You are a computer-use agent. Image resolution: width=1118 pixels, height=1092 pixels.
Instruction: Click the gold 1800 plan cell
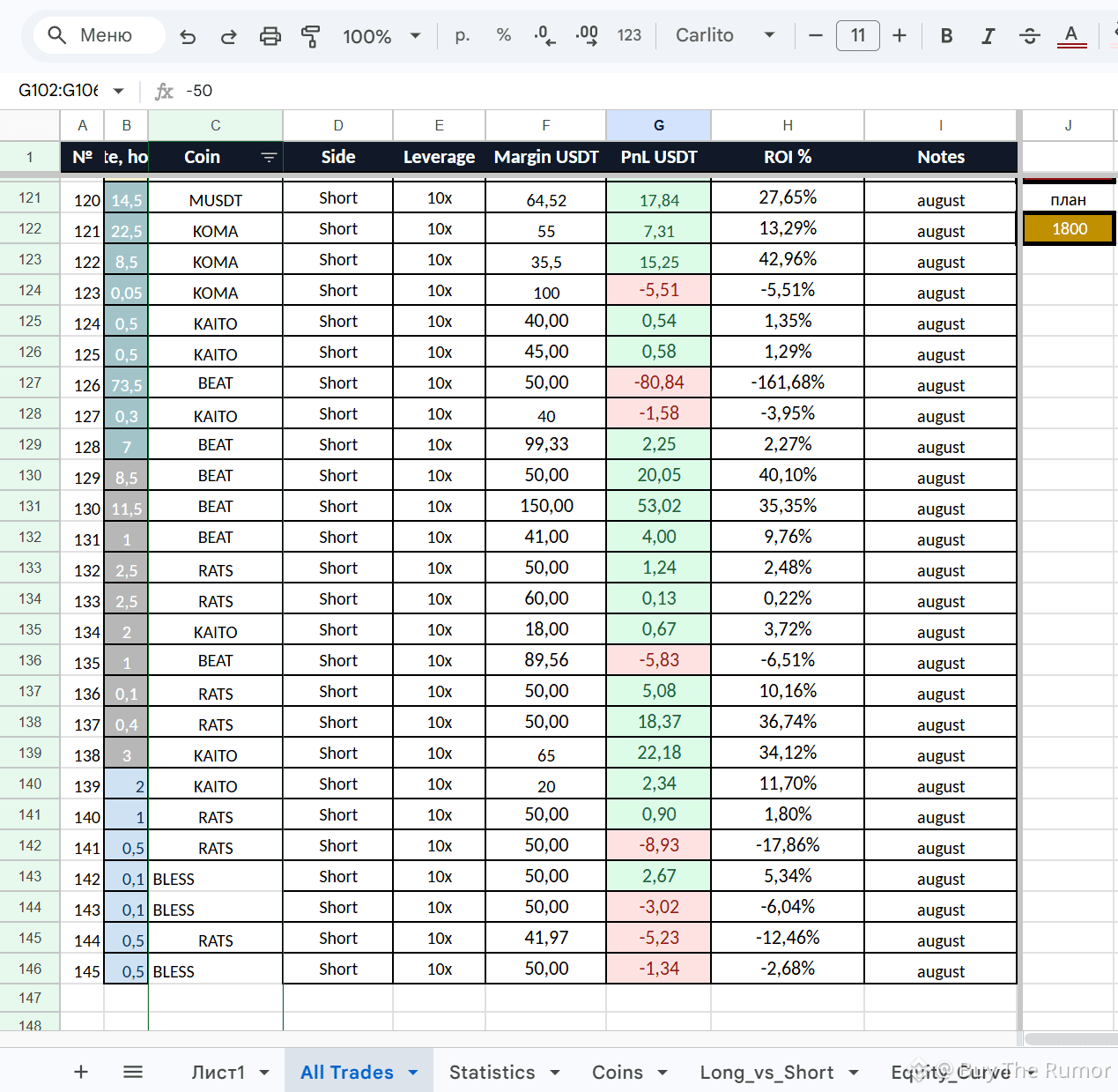pos(1069,228)
